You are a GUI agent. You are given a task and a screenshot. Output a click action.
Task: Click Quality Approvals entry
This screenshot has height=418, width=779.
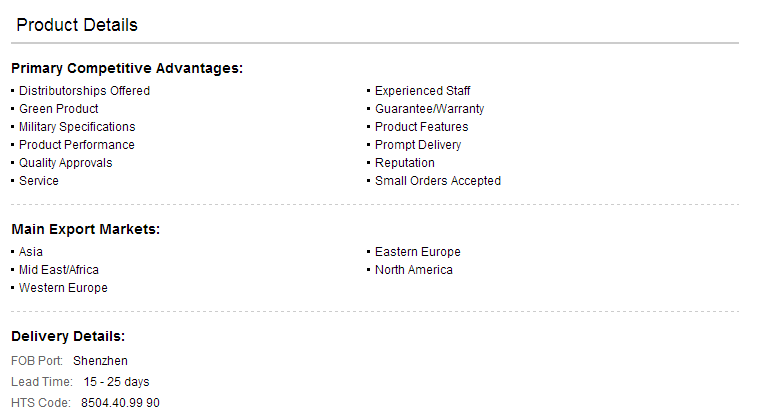[x=66, y=163]
